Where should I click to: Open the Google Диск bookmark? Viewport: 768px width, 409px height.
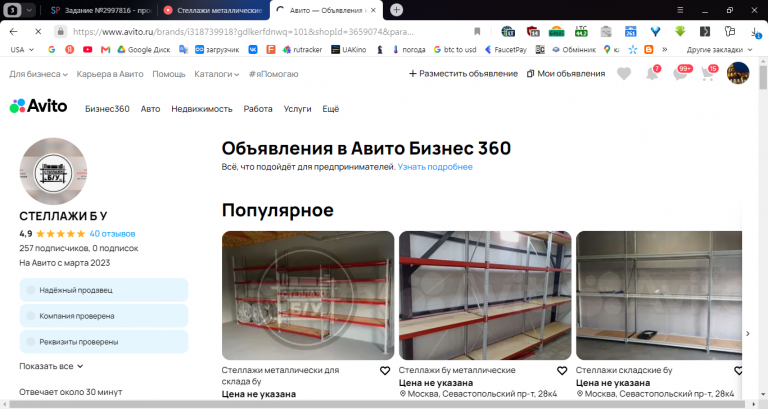point(144,49)
